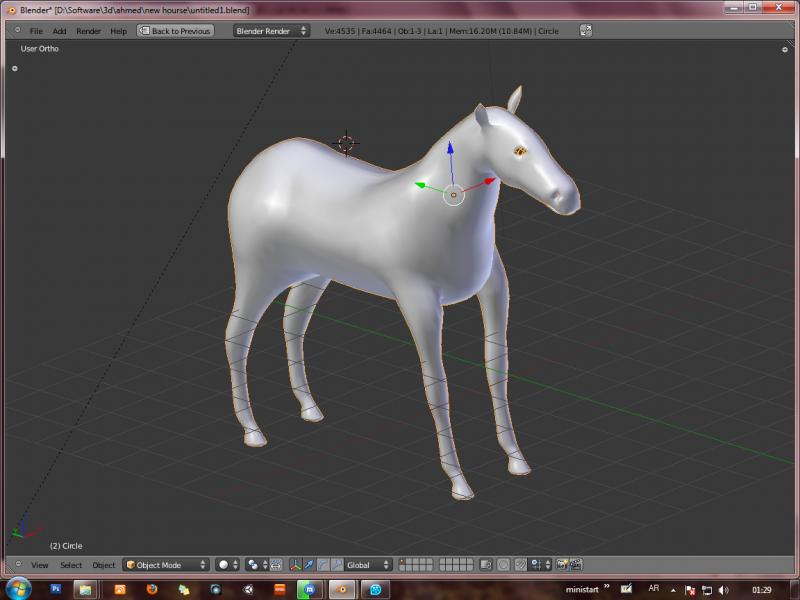Click the snap element magnet icon
800x600 pixels.
[535, 565]
